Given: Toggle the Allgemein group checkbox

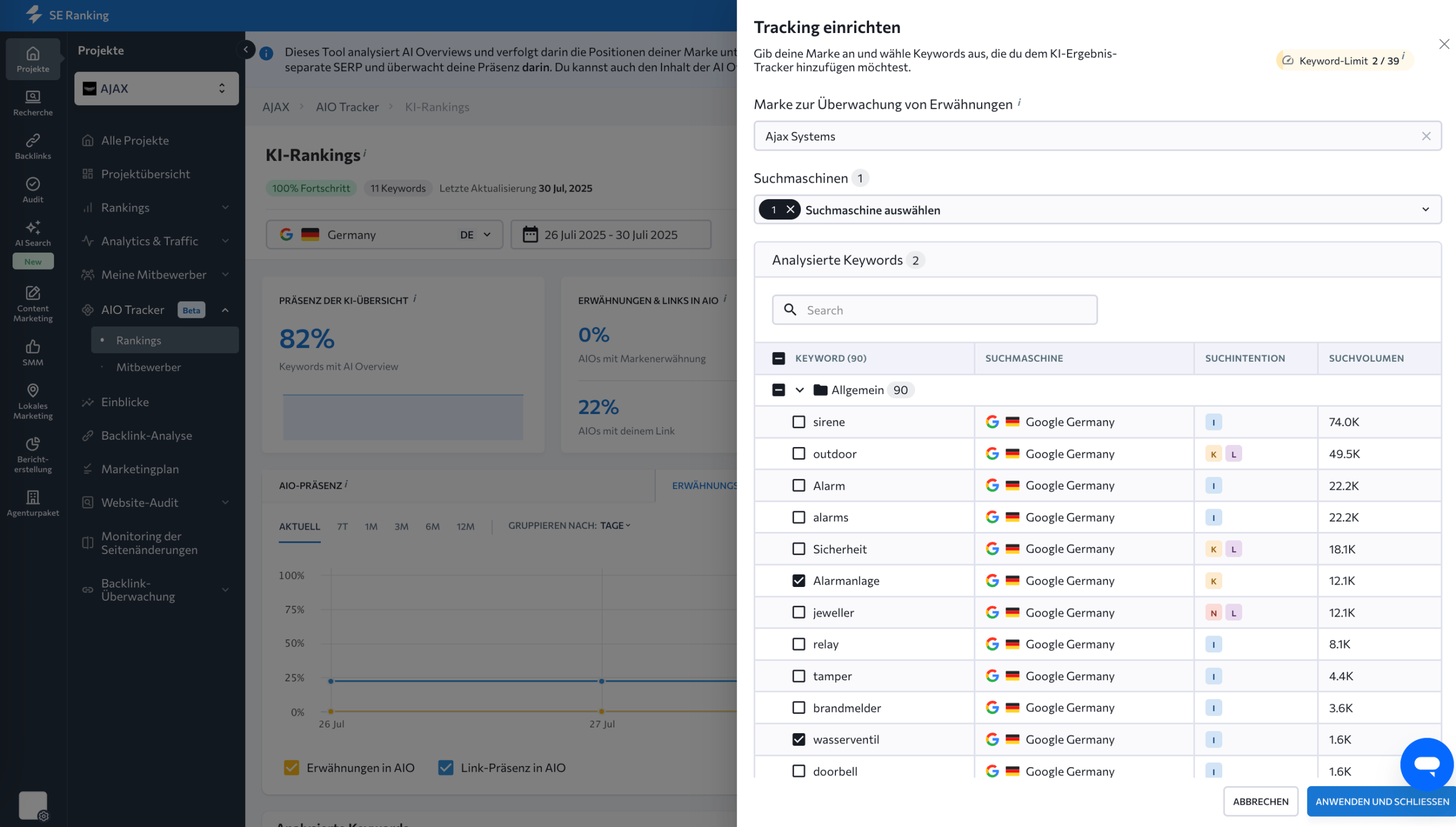Looking at the screenshot, I should 779,390.
